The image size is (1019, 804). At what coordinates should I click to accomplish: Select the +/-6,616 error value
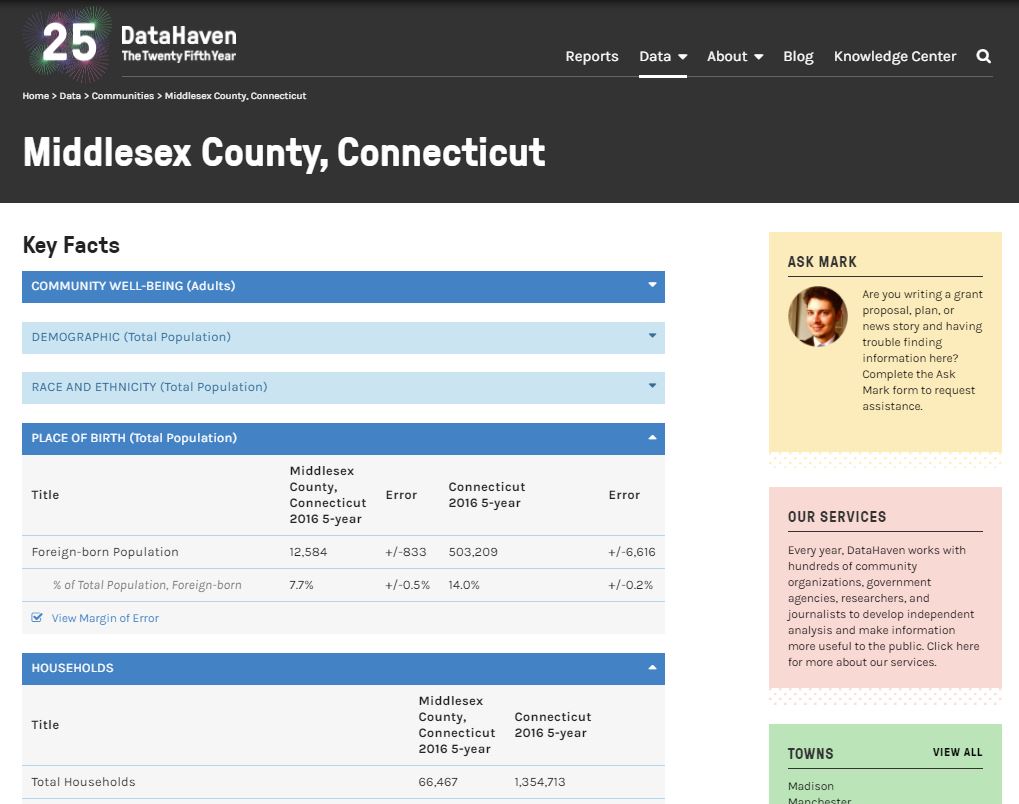tap(632, 552)
